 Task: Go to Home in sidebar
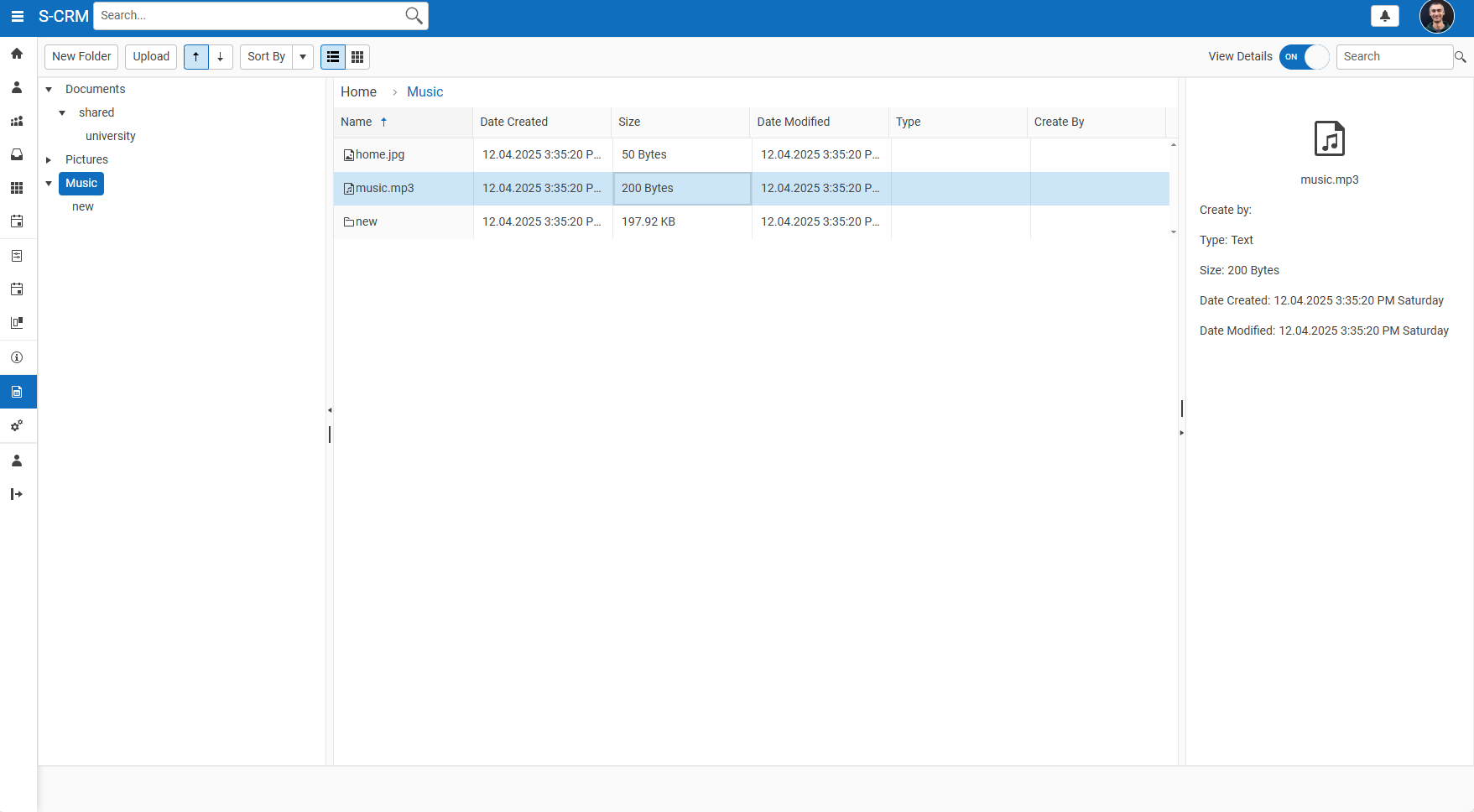(17, 54)
